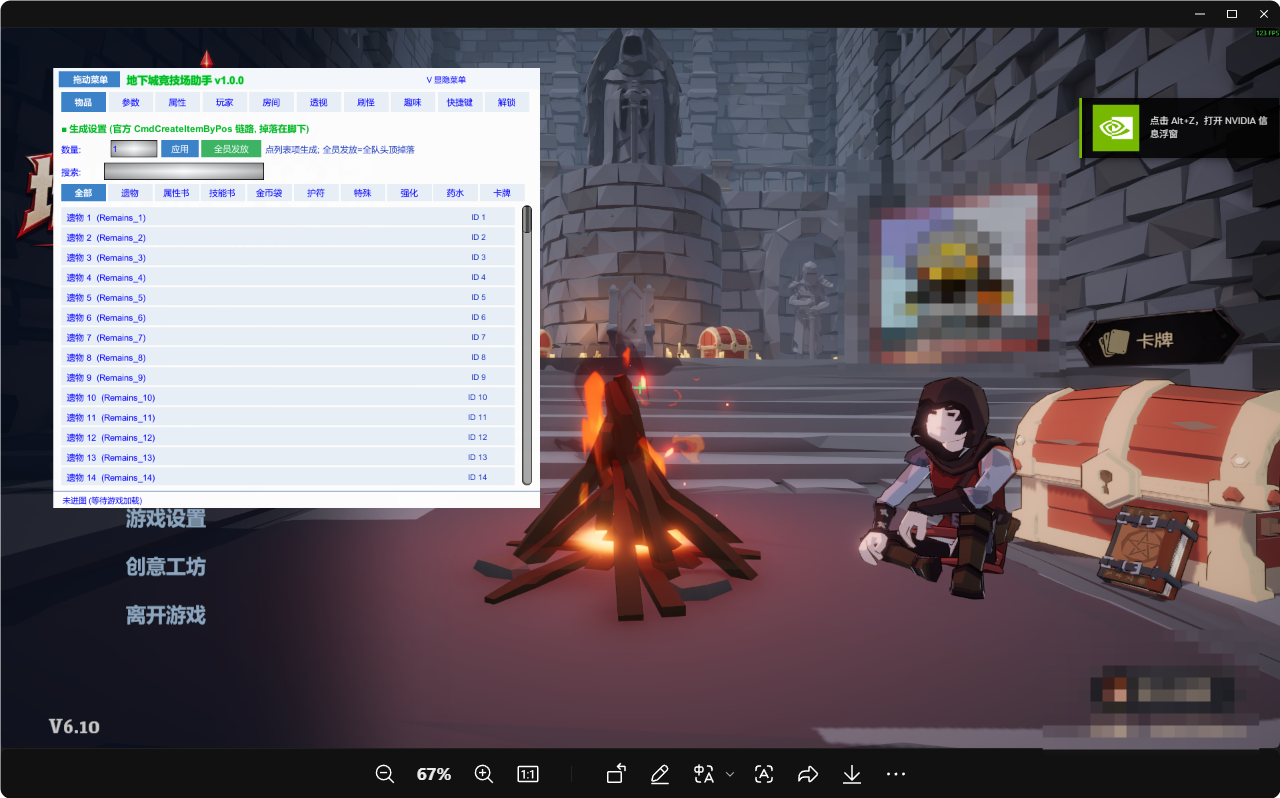
Task: Open the 趣味 tab
Action: coord(412,102)
